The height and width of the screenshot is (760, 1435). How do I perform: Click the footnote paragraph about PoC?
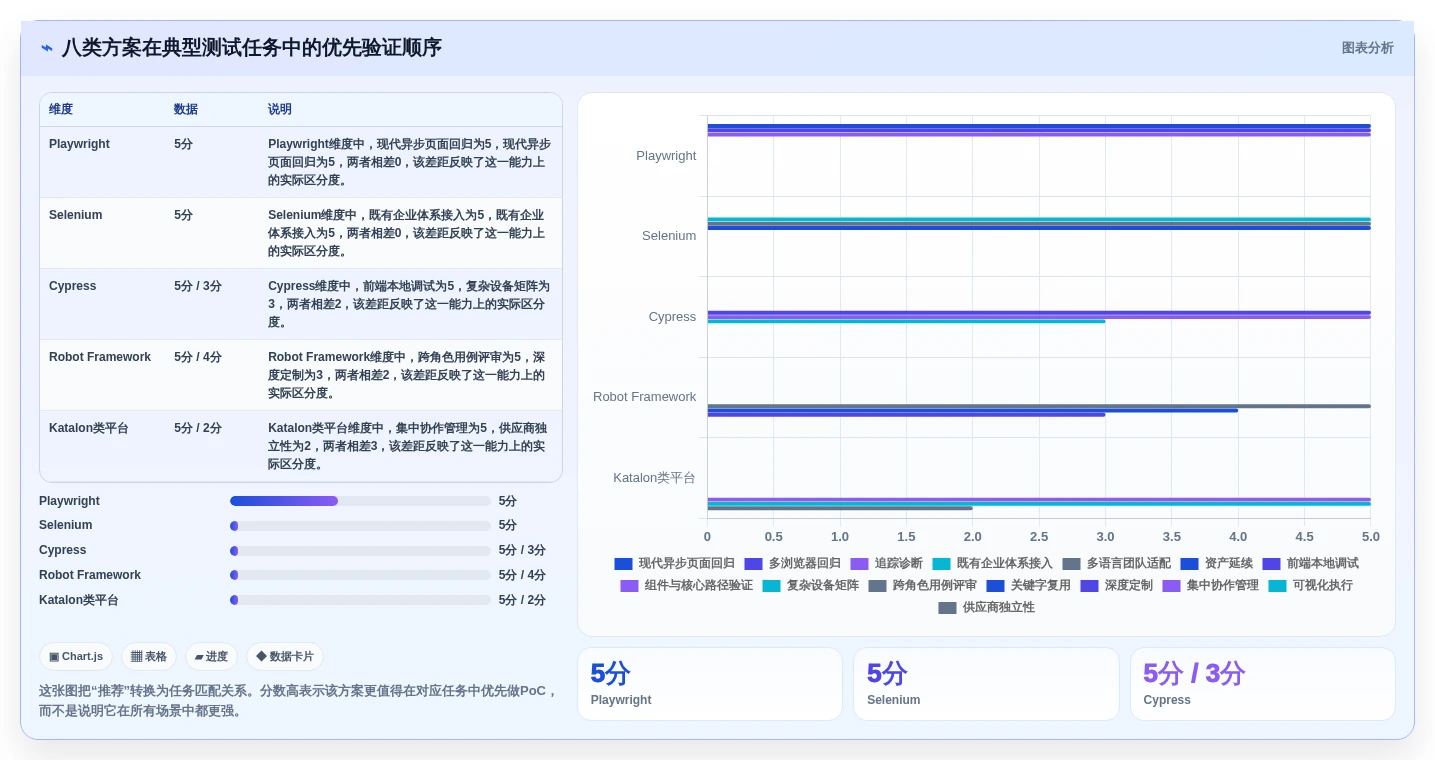coord(298,701)
